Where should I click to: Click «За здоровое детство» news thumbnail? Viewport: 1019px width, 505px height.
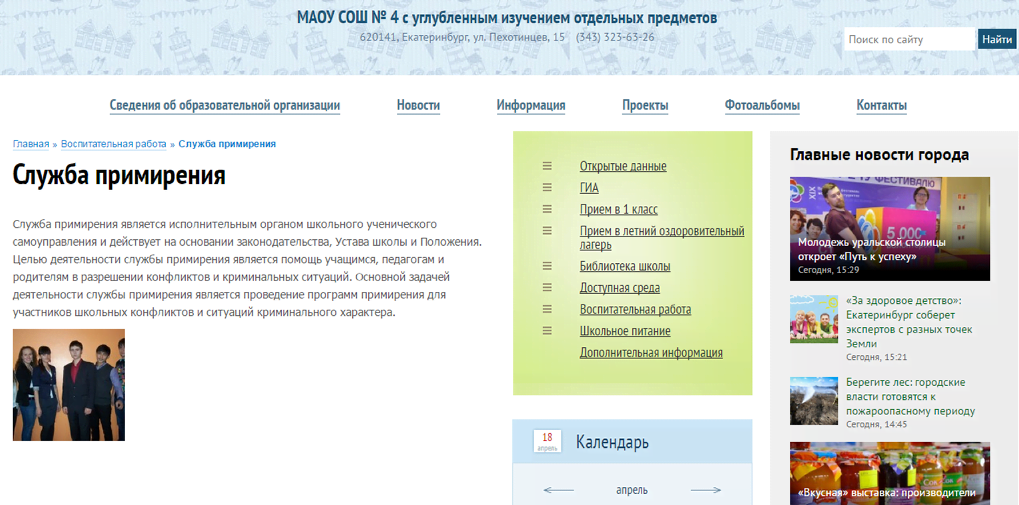pos(813,319)
